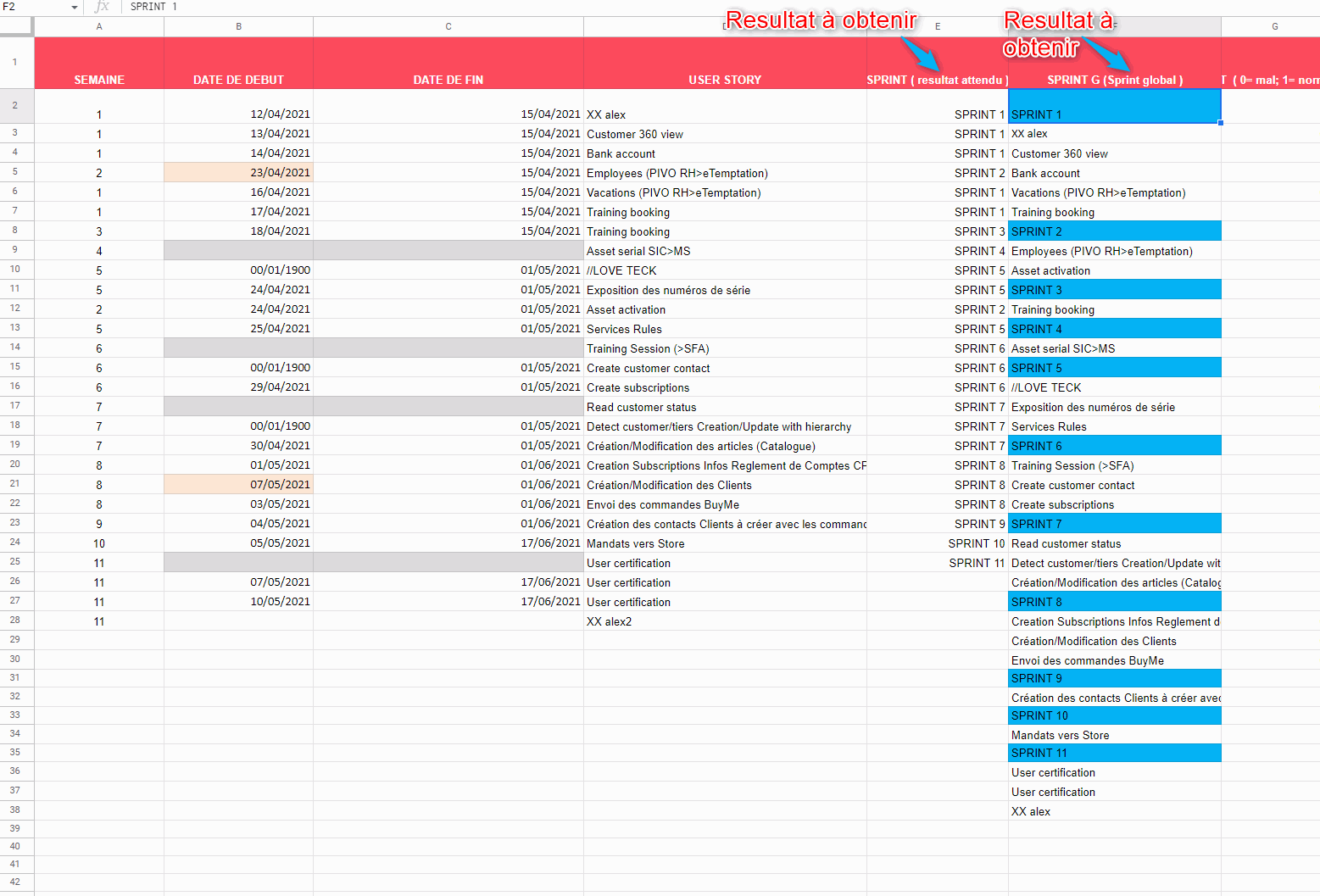The width and height of the screenshot is (1320, 896).
Task: Select column B by its header
Action: coord(238,26)
